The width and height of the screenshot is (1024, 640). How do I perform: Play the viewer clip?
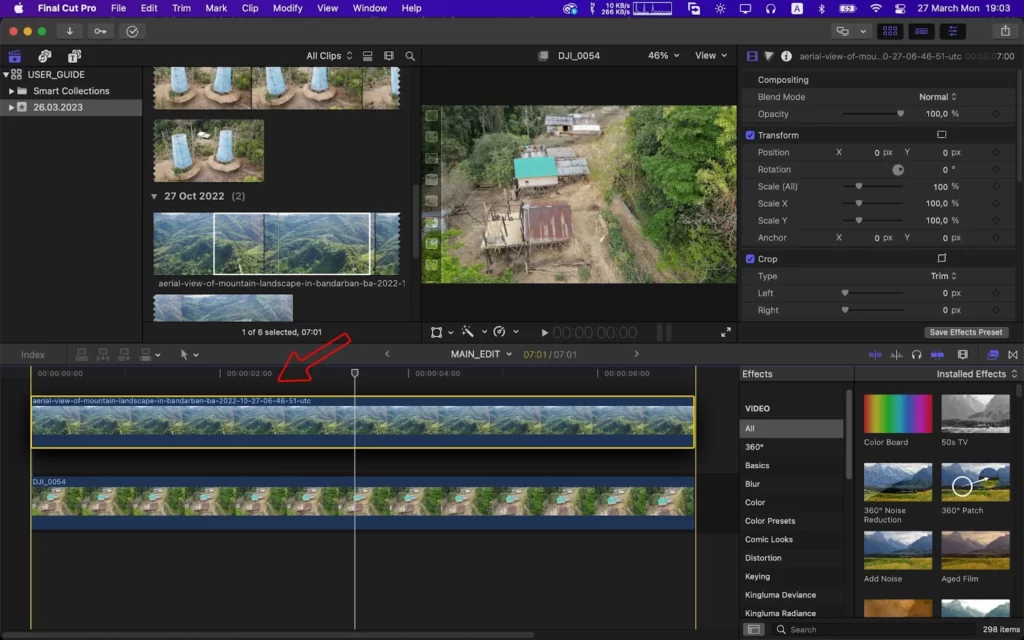(x=544, y=332)
